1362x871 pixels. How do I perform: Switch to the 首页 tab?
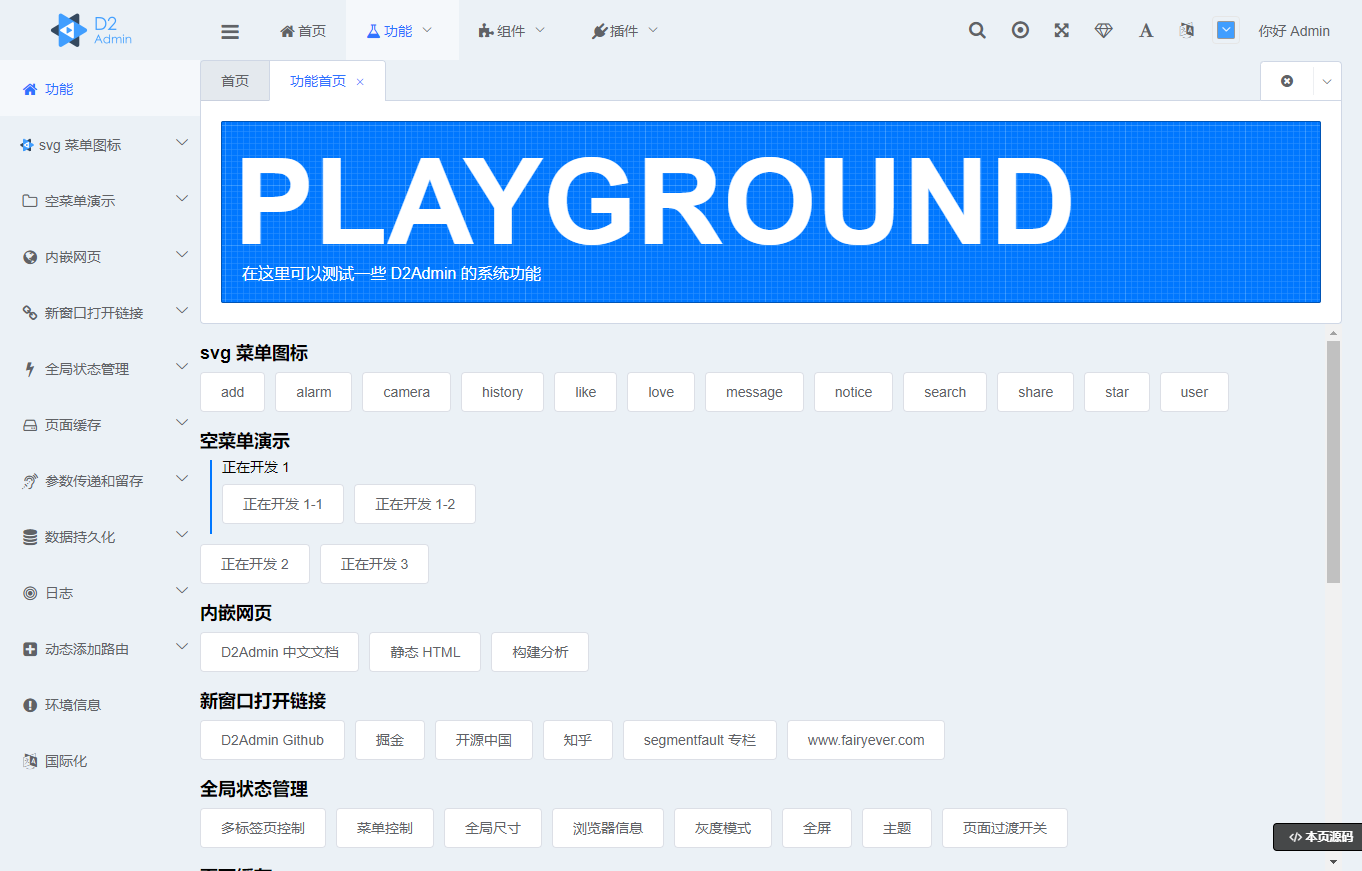[235, 81]
